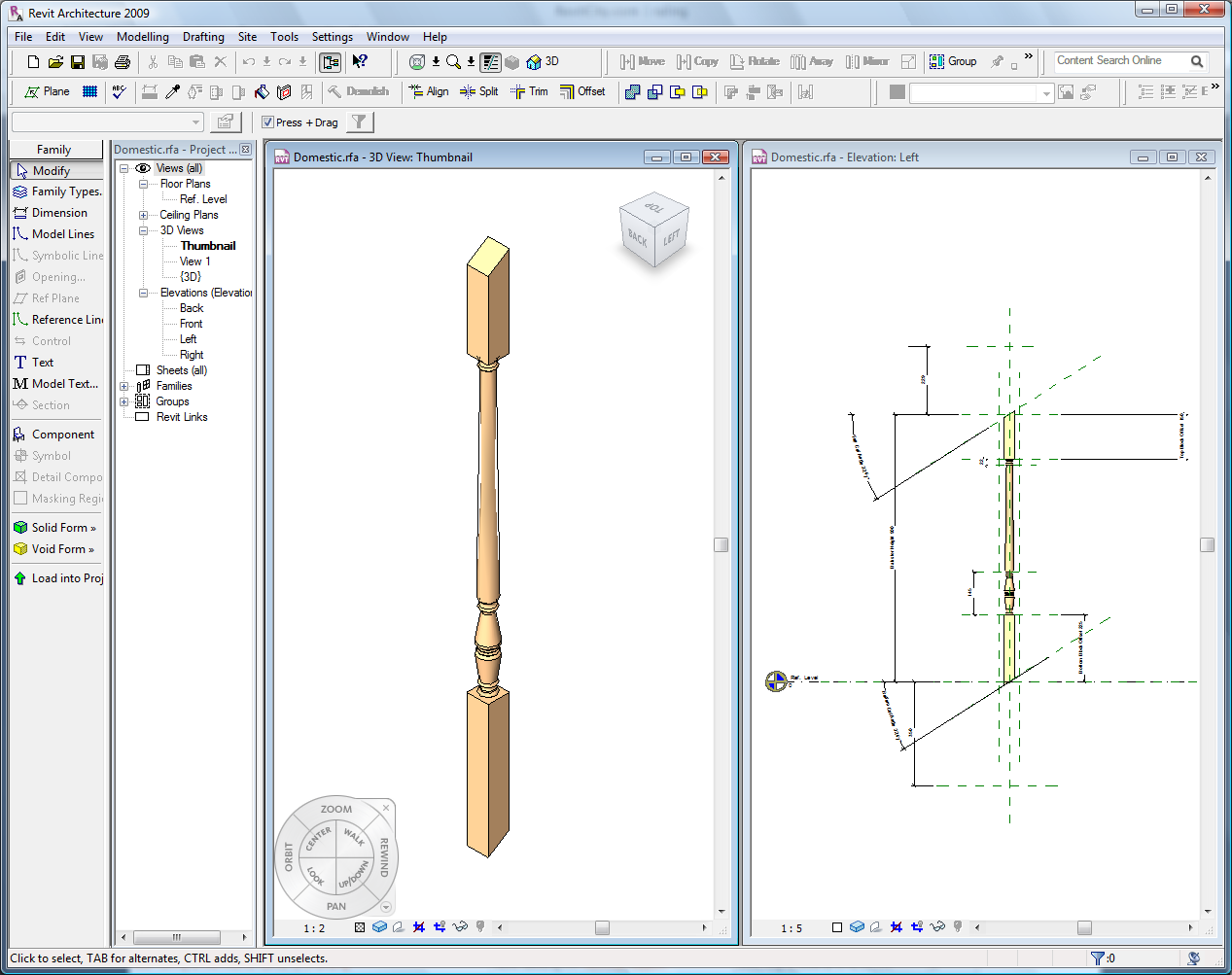Select the Align tool
This screenshot has width=1232, height=975.
429,91
